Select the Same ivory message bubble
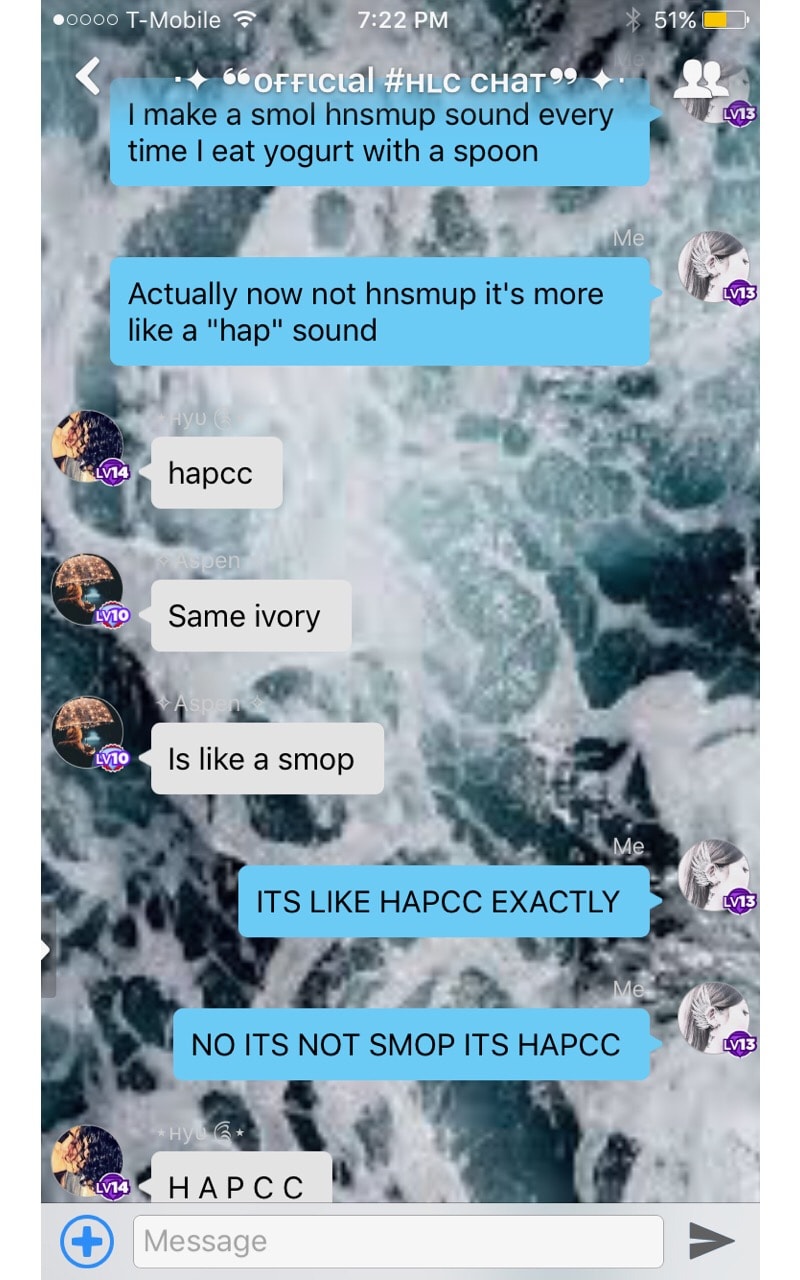This screenshot has width=800, height=1280. click(251, 616)
